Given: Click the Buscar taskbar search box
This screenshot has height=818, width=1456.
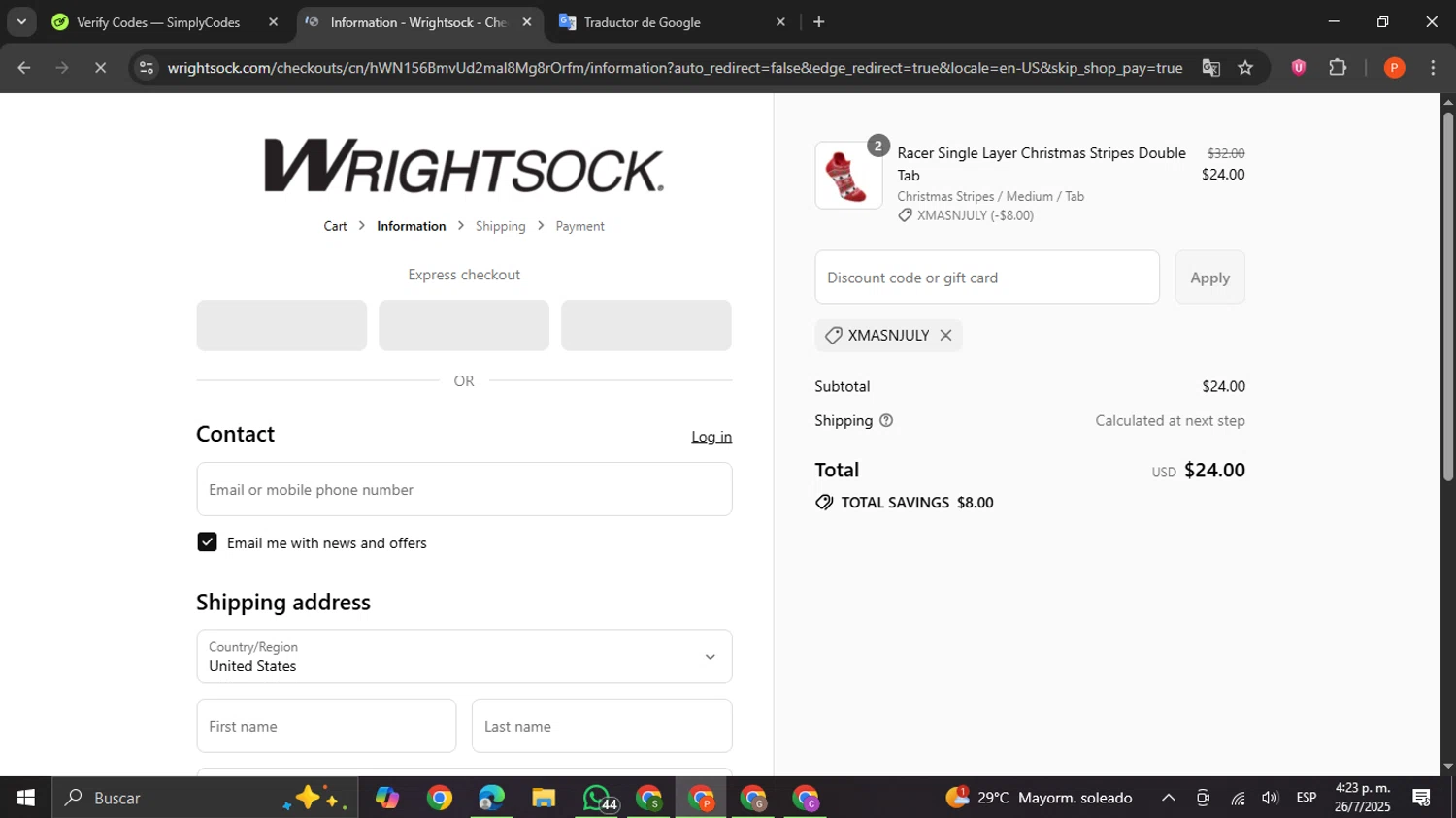Looking at the screenshot, I should point(205,798).
